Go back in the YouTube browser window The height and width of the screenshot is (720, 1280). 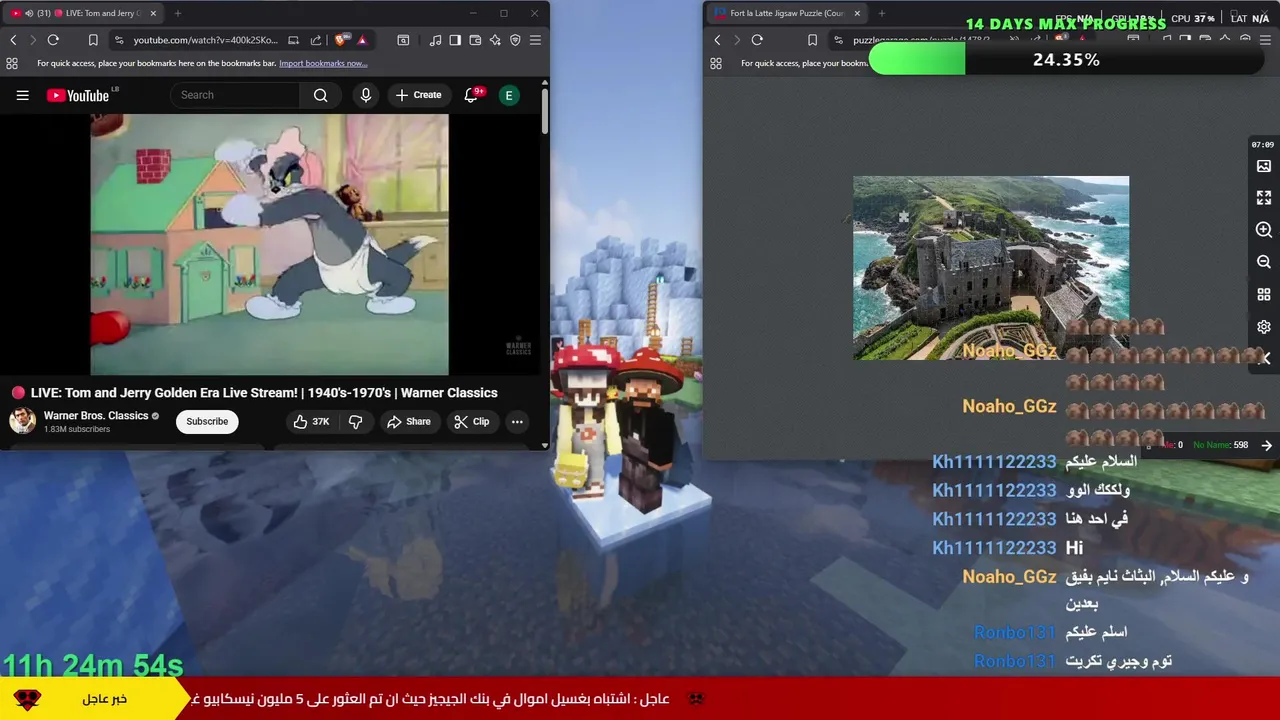[13, 40]
